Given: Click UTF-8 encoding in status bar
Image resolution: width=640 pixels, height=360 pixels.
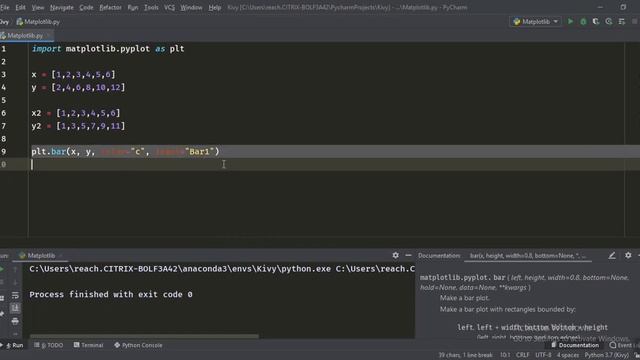Looking at the screenshot, I should click(x=543, y=355).
